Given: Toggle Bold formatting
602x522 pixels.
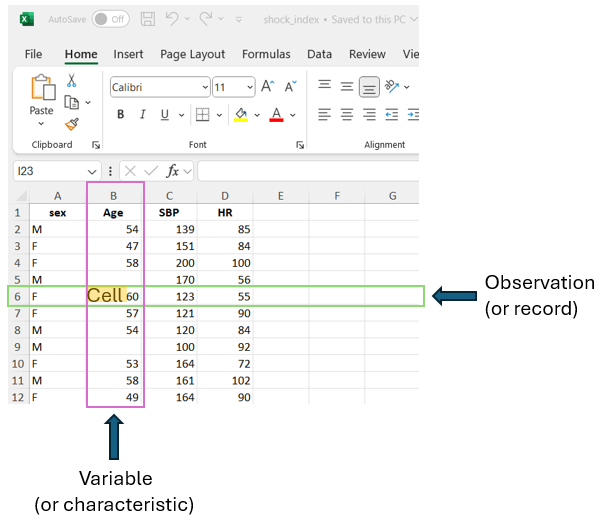Looking at the screenshot, I should 121,115.
